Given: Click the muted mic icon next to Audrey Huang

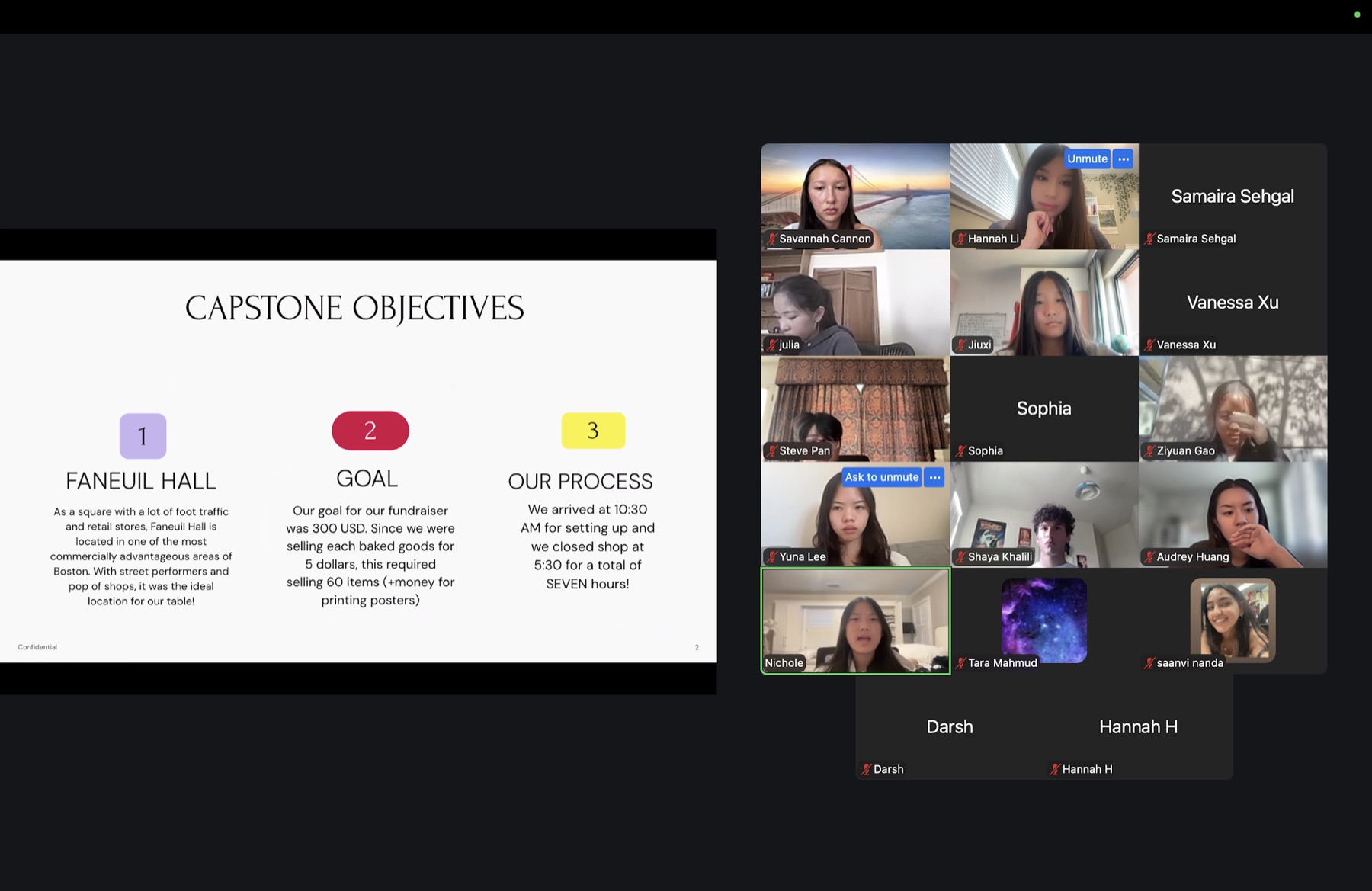Looking at the screenshot, I should coord(1149,556).
